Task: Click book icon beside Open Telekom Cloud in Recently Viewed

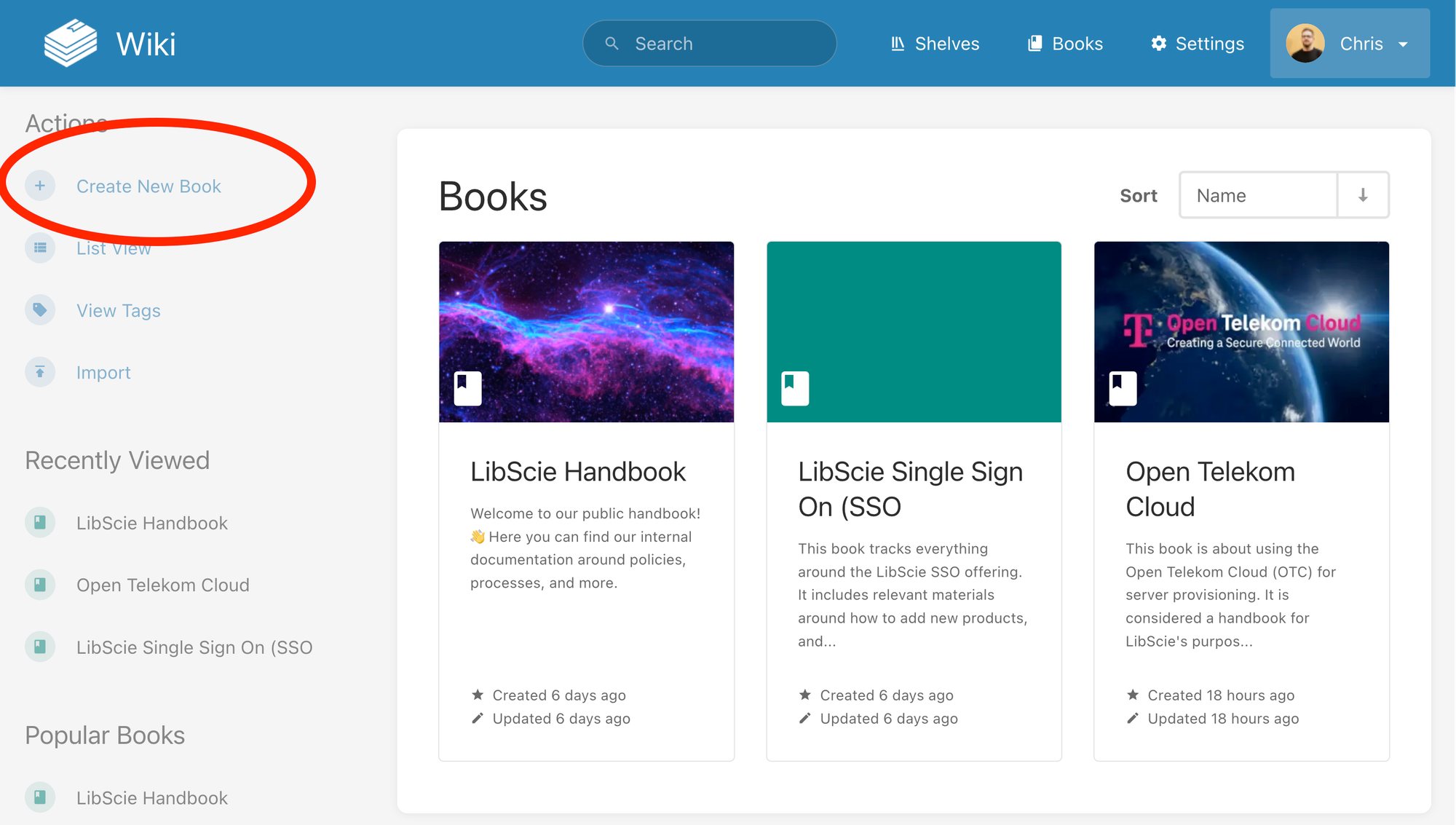Action: tap(40, 585)
